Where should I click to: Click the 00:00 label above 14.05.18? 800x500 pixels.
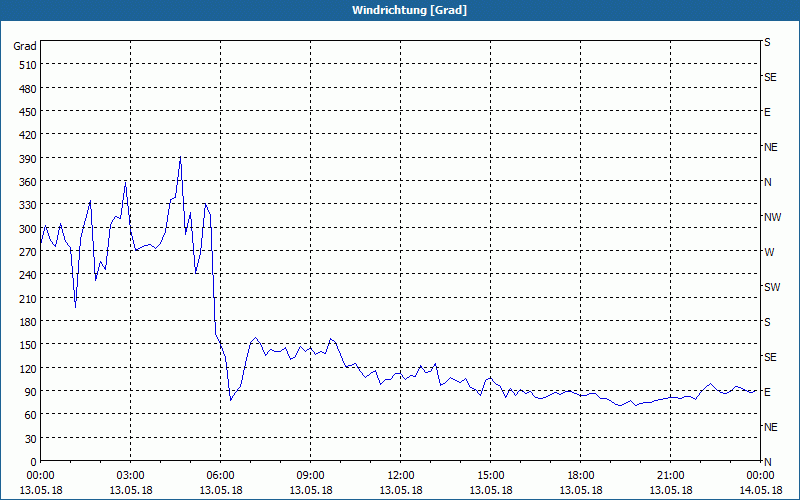click(760, 476)
